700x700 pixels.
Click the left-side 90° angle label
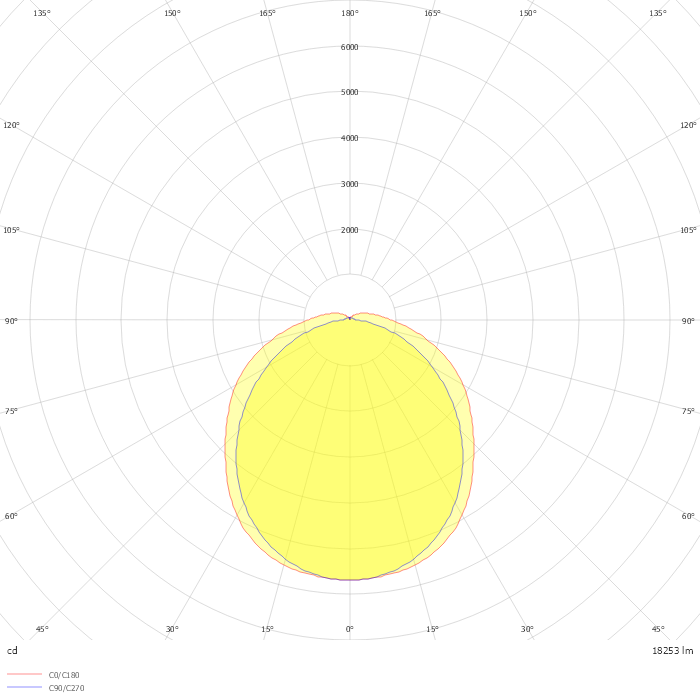click(11, 321)
